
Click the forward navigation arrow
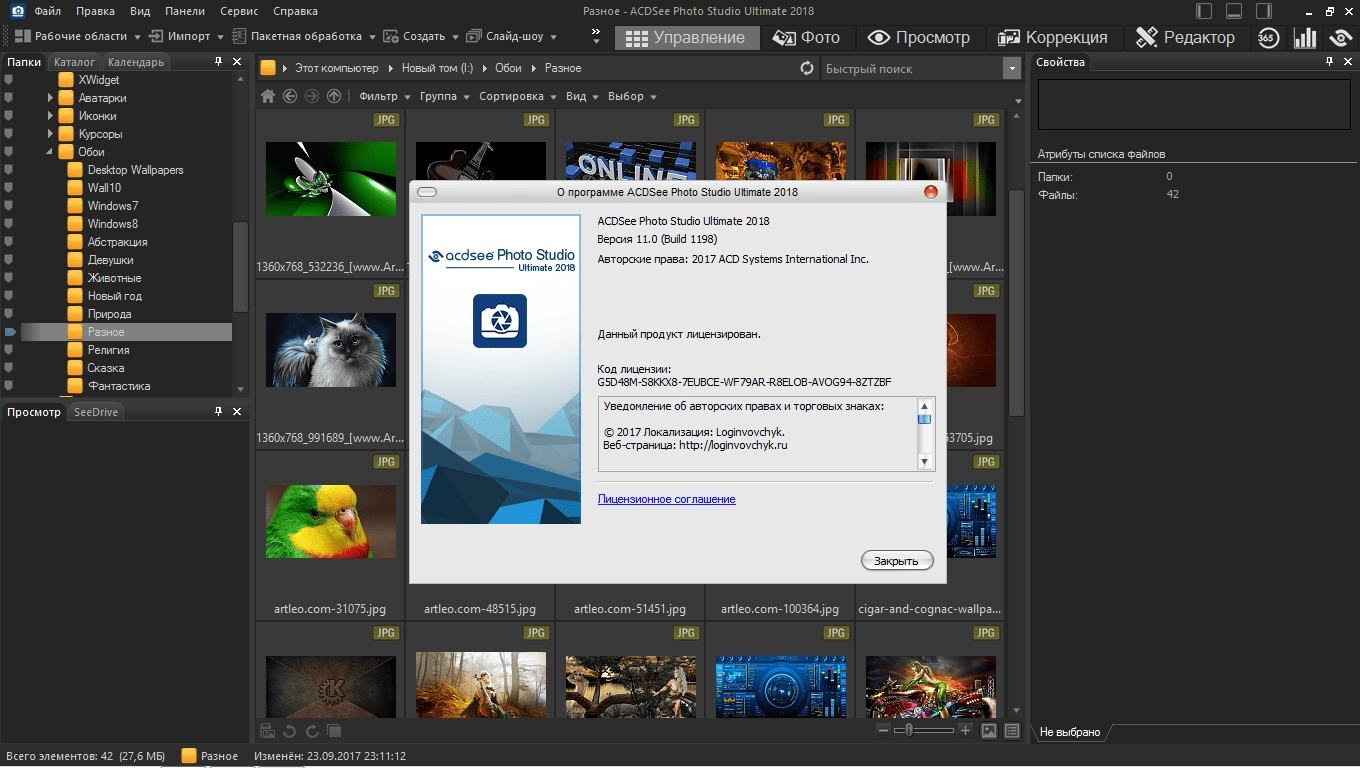tap(312, 96)
